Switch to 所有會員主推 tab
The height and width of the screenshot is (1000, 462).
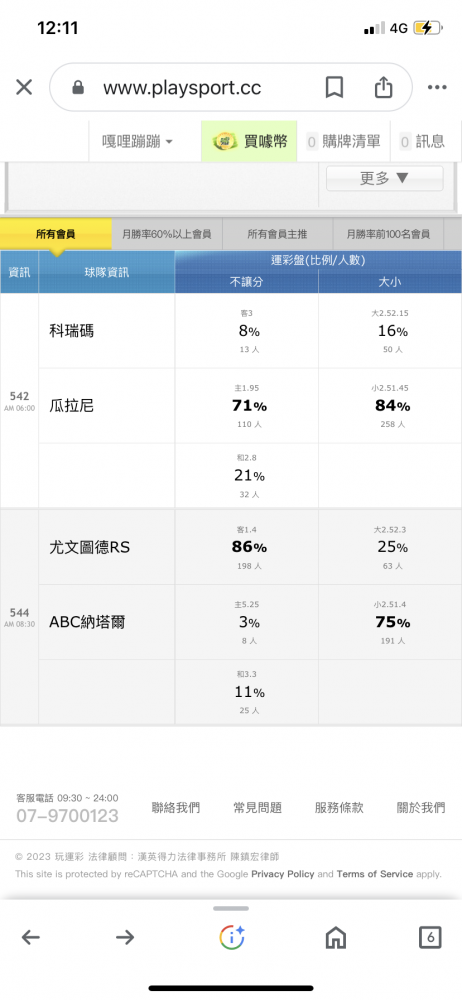pyautogui.click(x=277, y=234)
